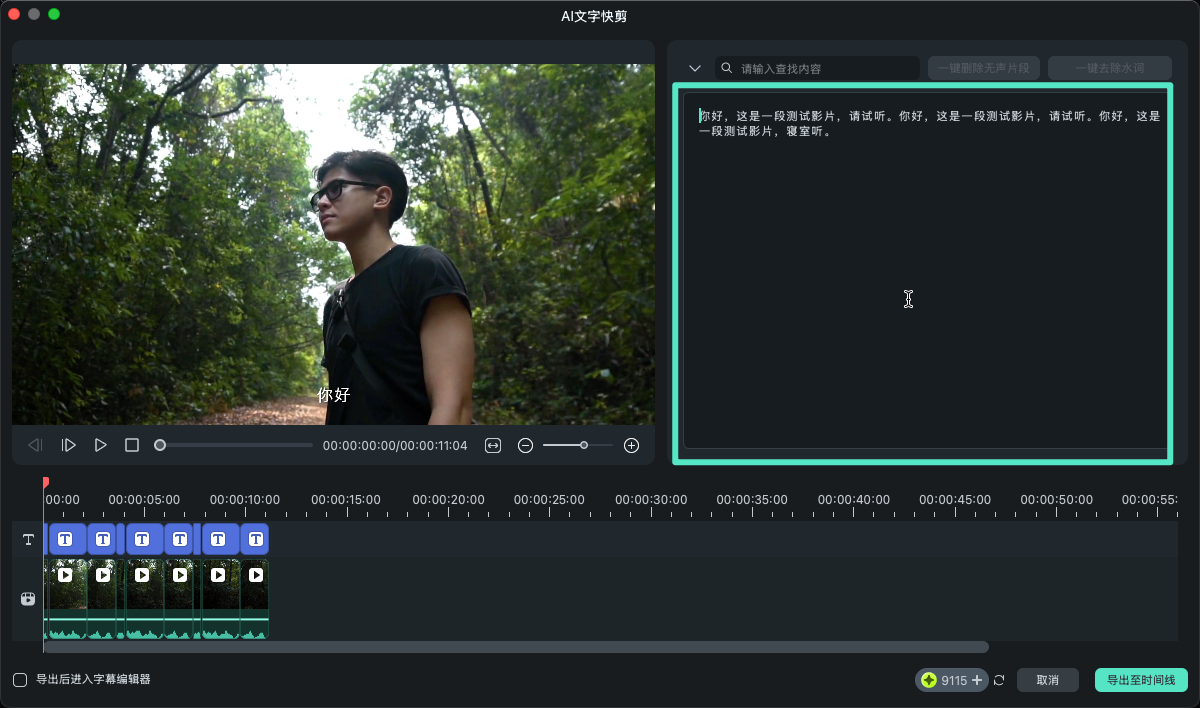Viewport: 1200px width, 708px height.
Task: Click the 一键去除水词 button
Action: tap(1109, 68)
